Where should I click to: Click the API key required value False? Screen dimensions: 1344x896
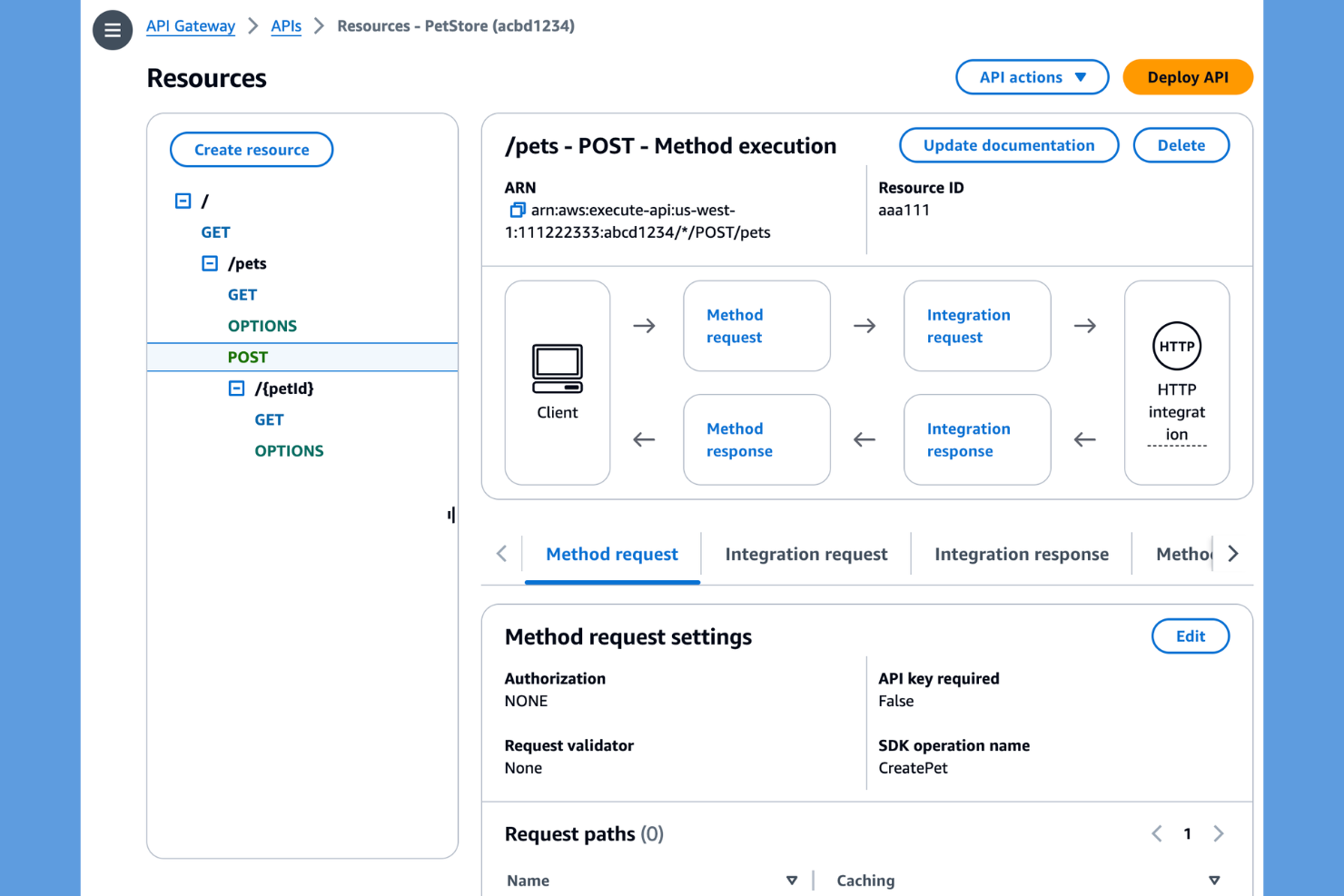point(896,701)
